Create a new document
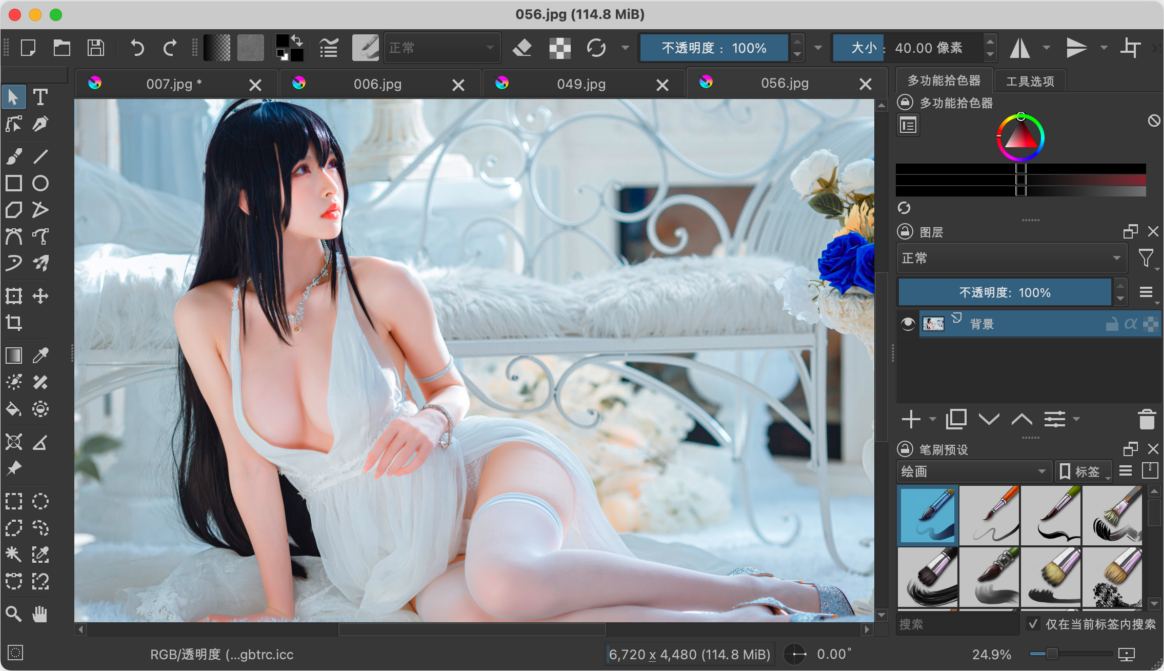This screenshot has height=671, width=1164. tap(28, 48)
